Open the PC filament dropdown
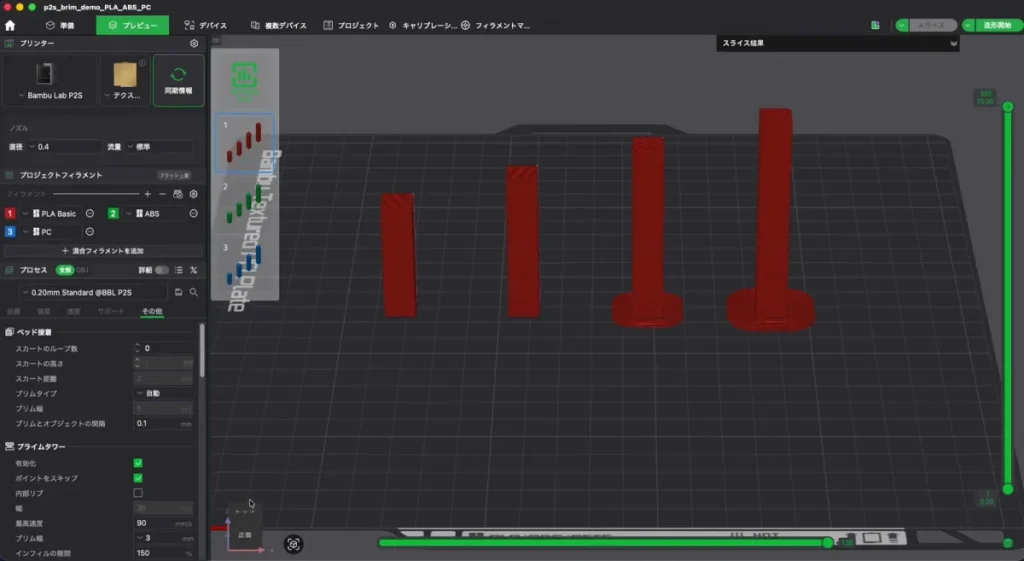The height and width of the screenshot is (561, 1024). point(52,232)
